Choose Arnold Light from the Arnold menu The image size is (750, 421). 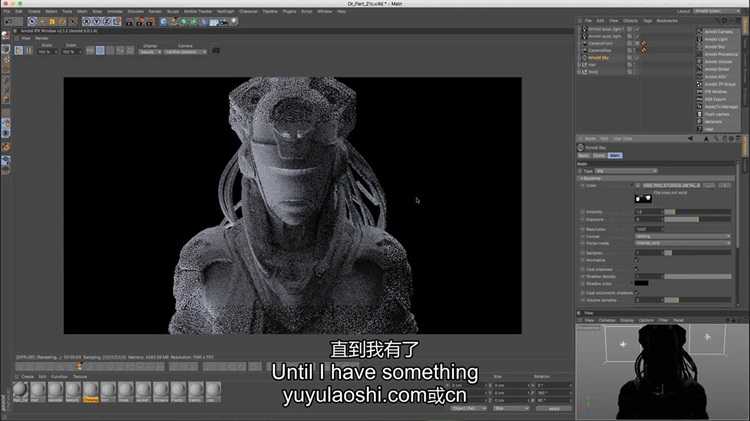click(x=716, y=39)
